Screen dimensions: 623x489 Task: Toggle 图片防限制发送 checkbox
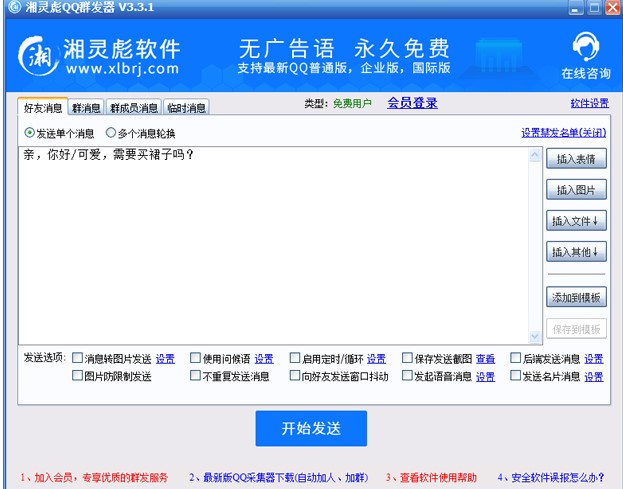[77, 375]
